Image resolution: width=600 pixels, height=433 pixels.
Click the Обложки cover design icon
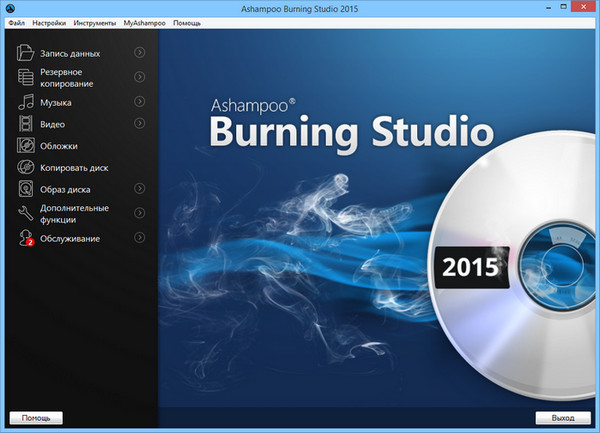click(x=26, y=146)
